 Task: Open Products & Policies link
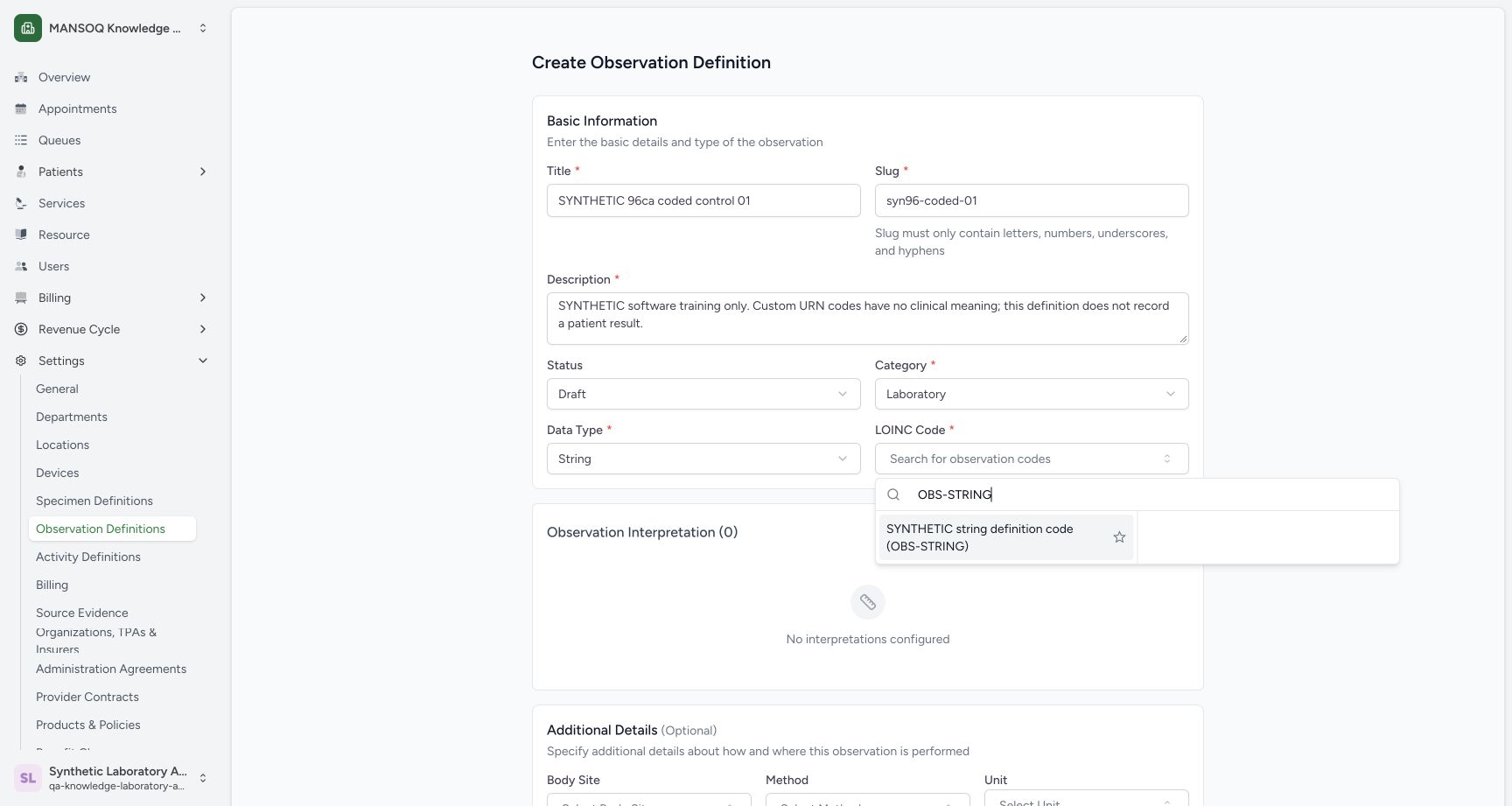[x=88, y=725]
